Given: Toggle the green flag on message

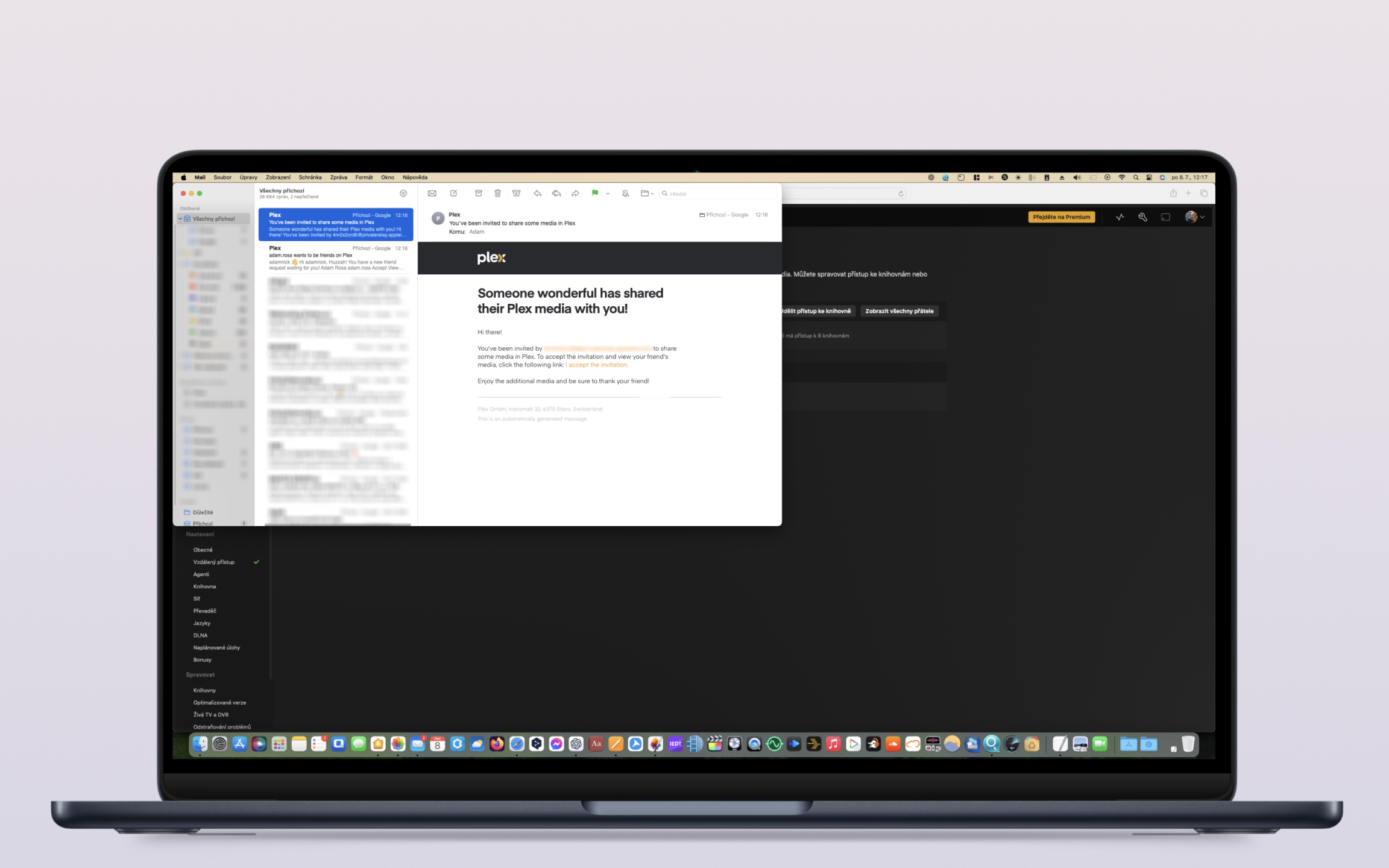Looking at the screenshot, I should tap(594, 193).
